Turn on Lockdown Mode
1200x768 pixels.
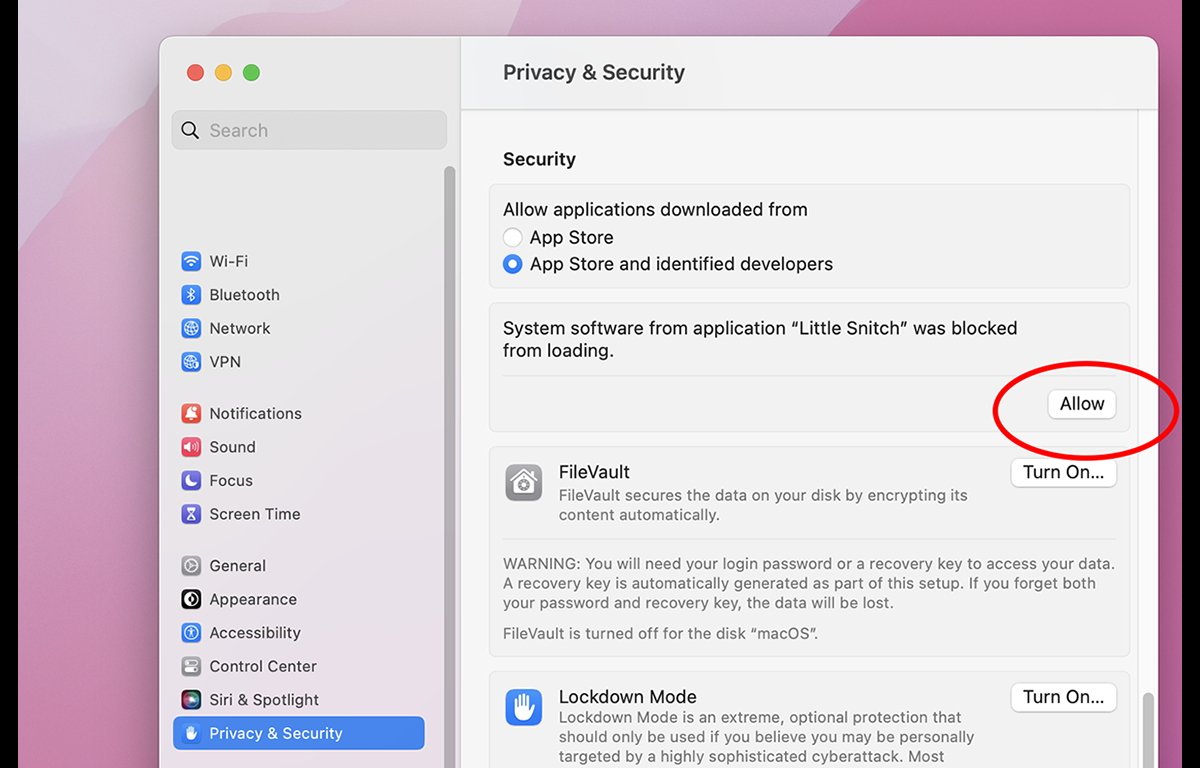tap(1063, 697)
